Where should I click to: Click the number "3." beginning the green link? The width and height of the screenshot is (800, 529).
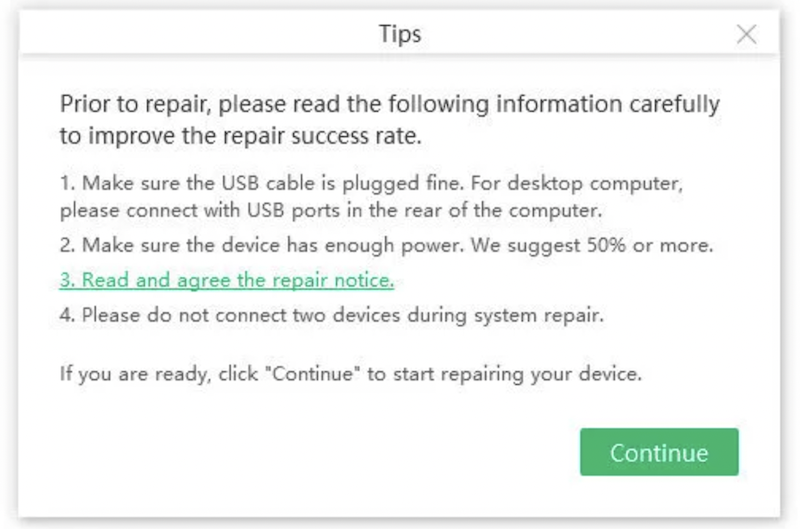(68, 280)
